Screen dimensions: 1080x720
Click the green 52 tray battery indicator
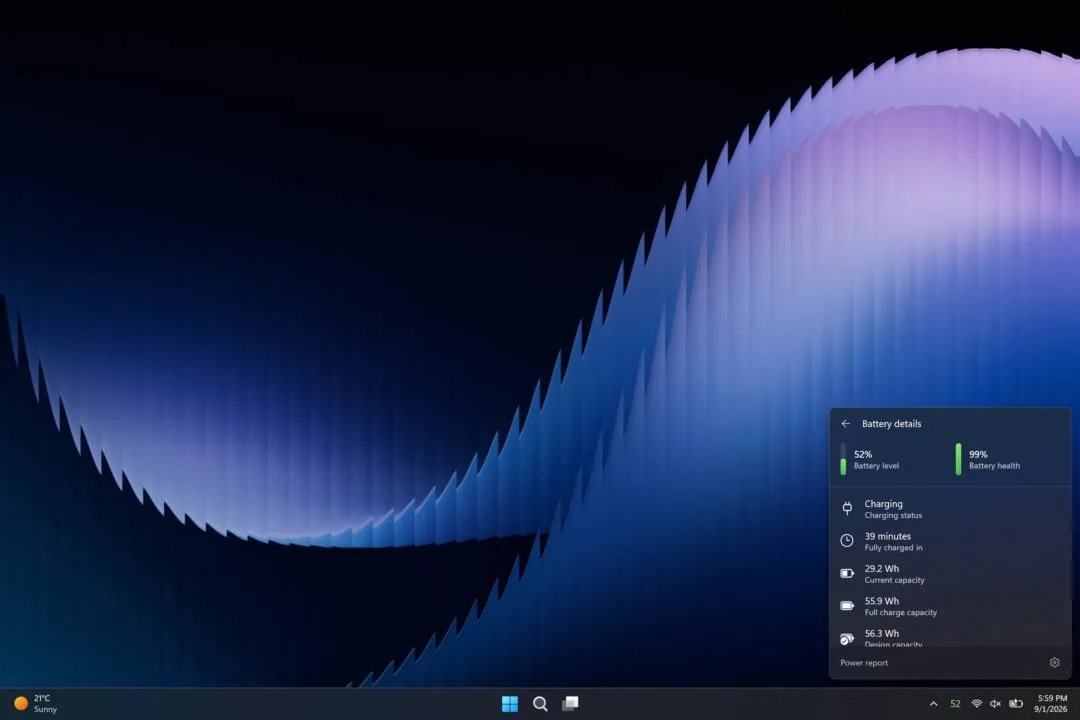pyautogui.click(x=955, y=703)
